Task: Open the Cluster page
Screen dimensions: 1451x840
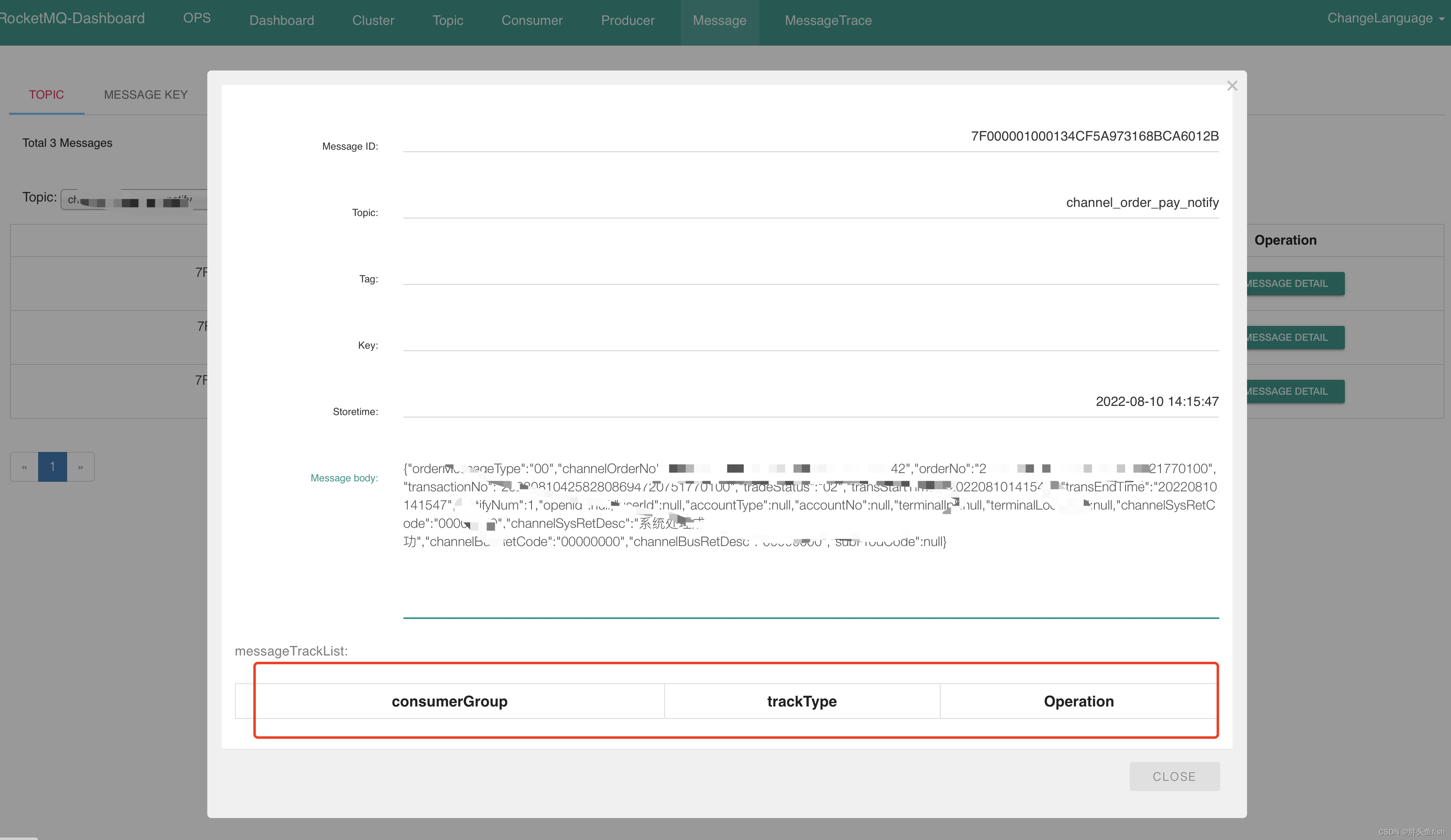Action: pyautogui.click(x=373, y=20)
